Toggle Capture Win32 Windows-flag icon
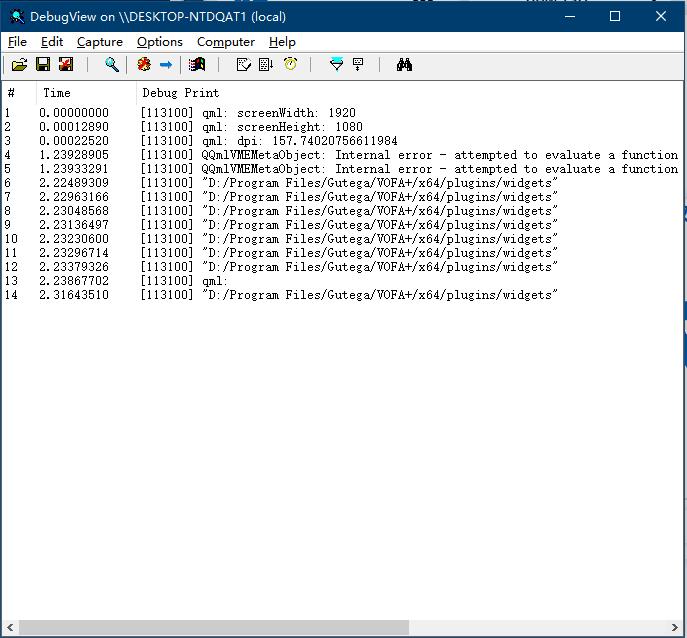This screenshot has width=687, height=638. point(197,65)
